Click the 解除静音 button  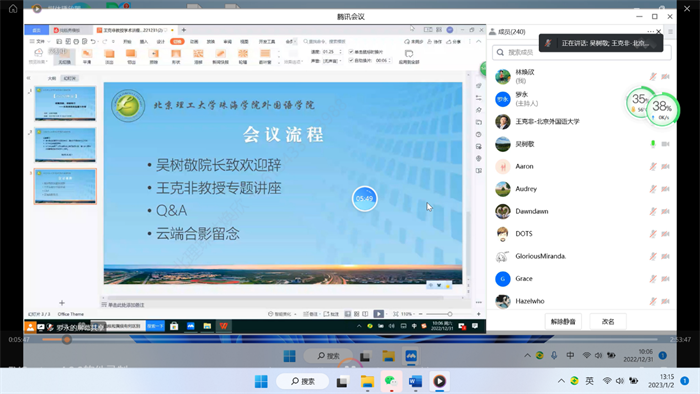click(563, 321)
